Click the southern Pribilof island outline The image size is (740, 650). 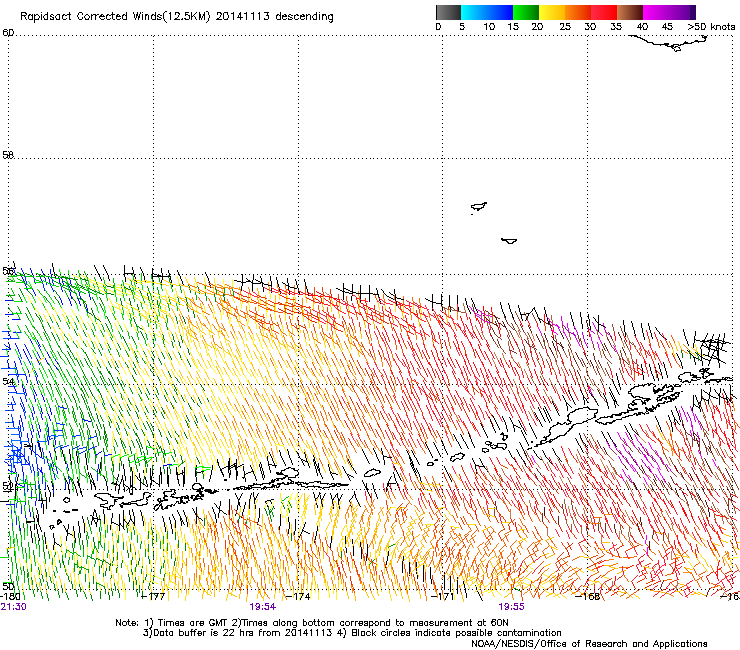click(509, 241)
